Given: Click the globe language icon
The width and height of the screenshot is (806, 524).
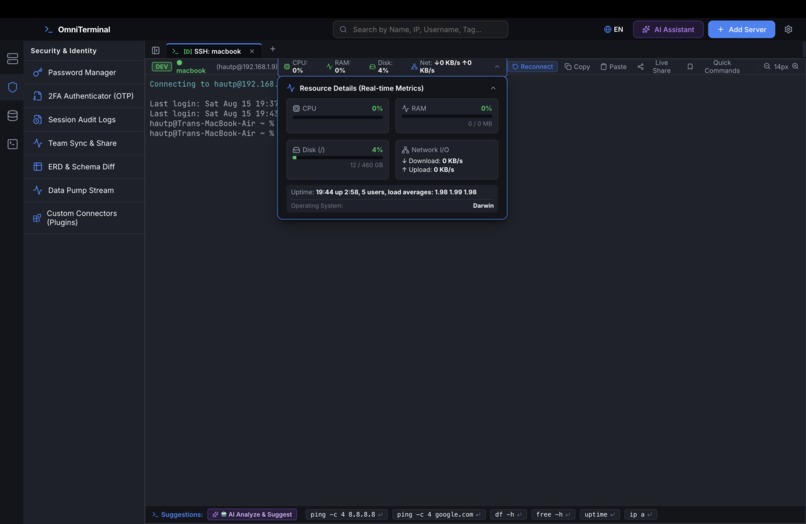Looking at the screenshot, I should tap(607, 29).
